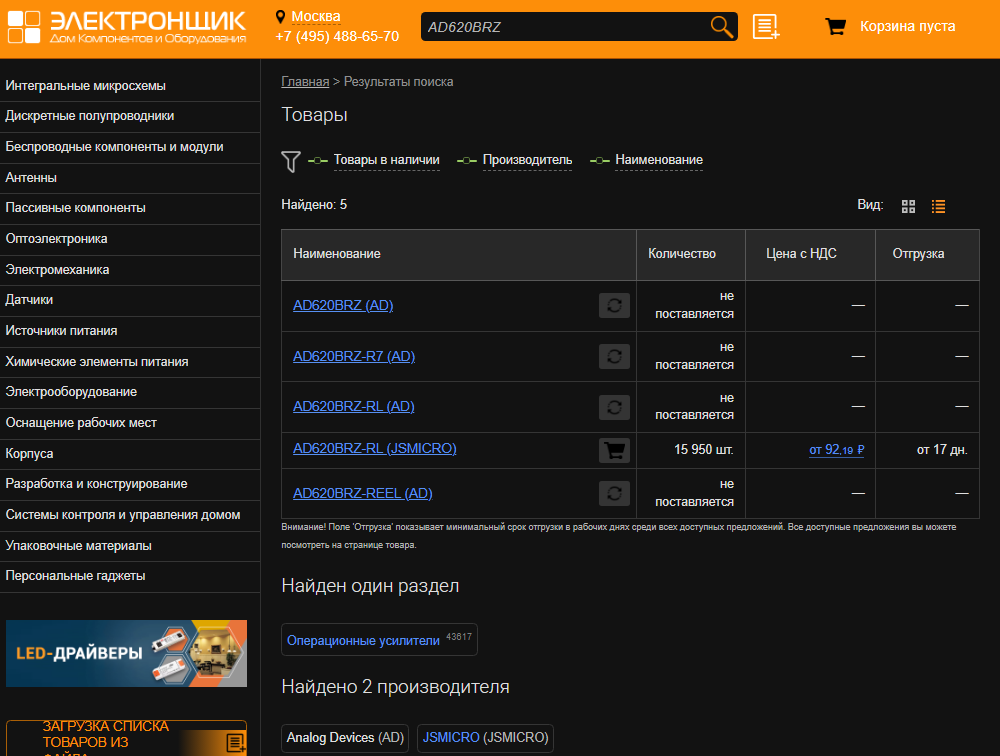
Task: Open Корпуса category
Action: pos(130,454)
